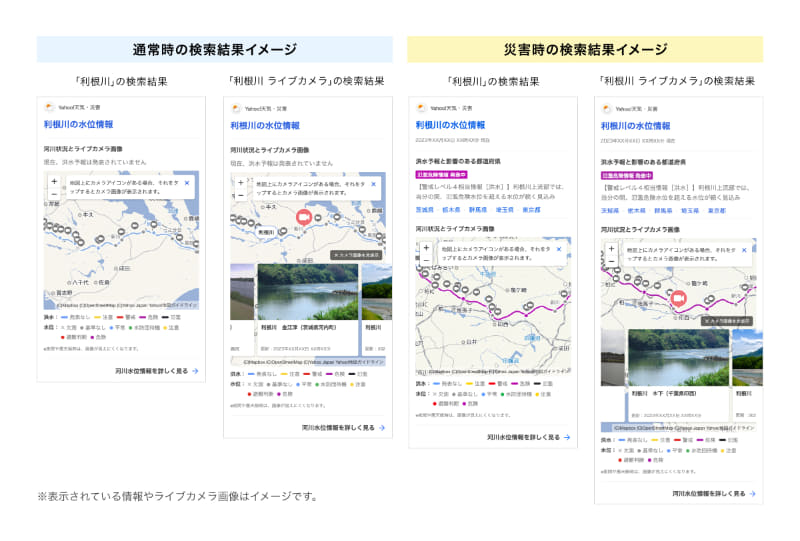This screenshot has height=541, width=800.
Task: Click Yahoo!天気 logo in normal-time ライブカメラ result
Action: 236,108
